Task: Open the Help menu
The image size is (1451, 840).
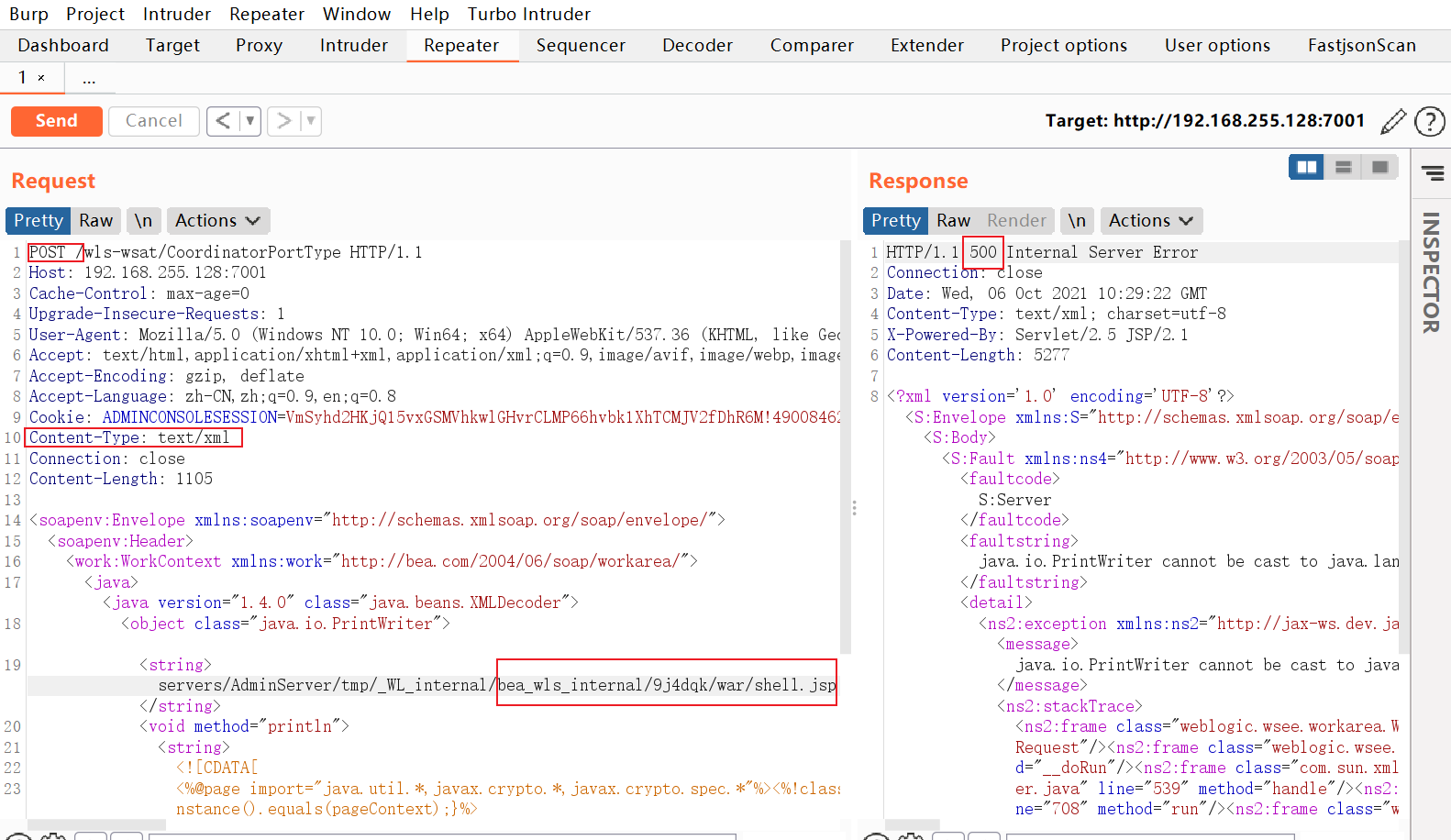Action: [x=429, y=14]
